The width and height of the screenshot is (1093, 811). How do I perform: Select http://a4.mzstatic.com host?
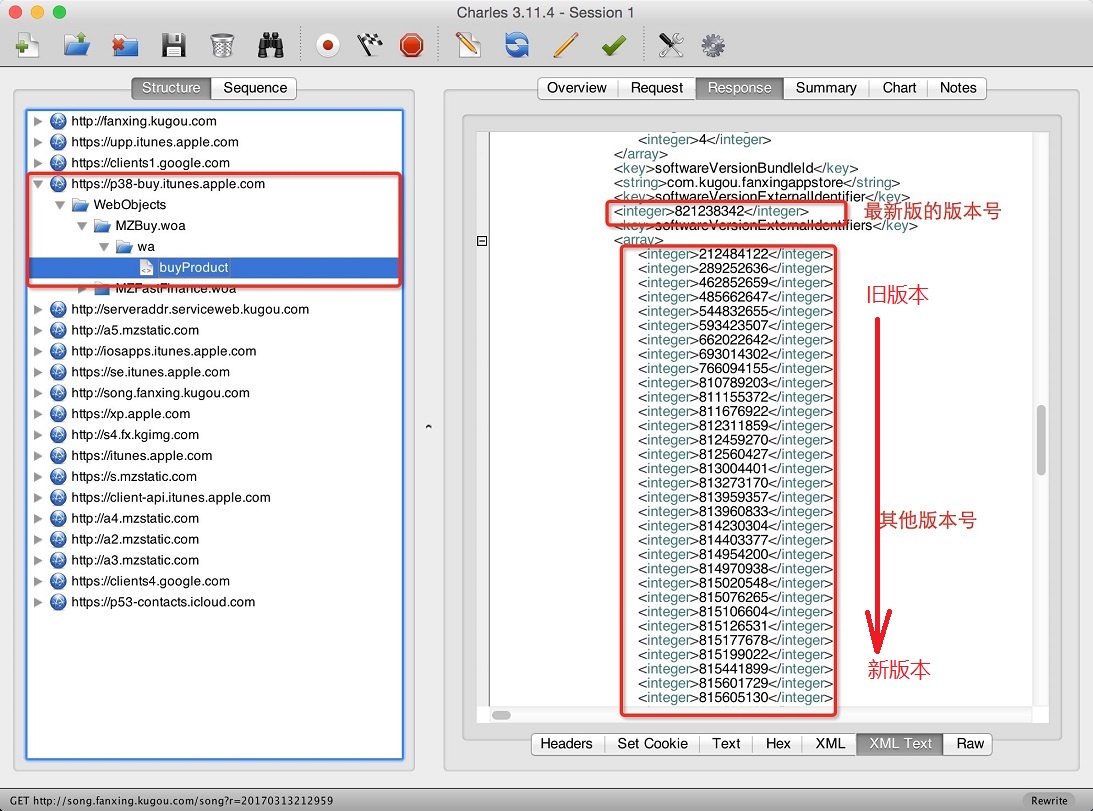coord(135,519)
